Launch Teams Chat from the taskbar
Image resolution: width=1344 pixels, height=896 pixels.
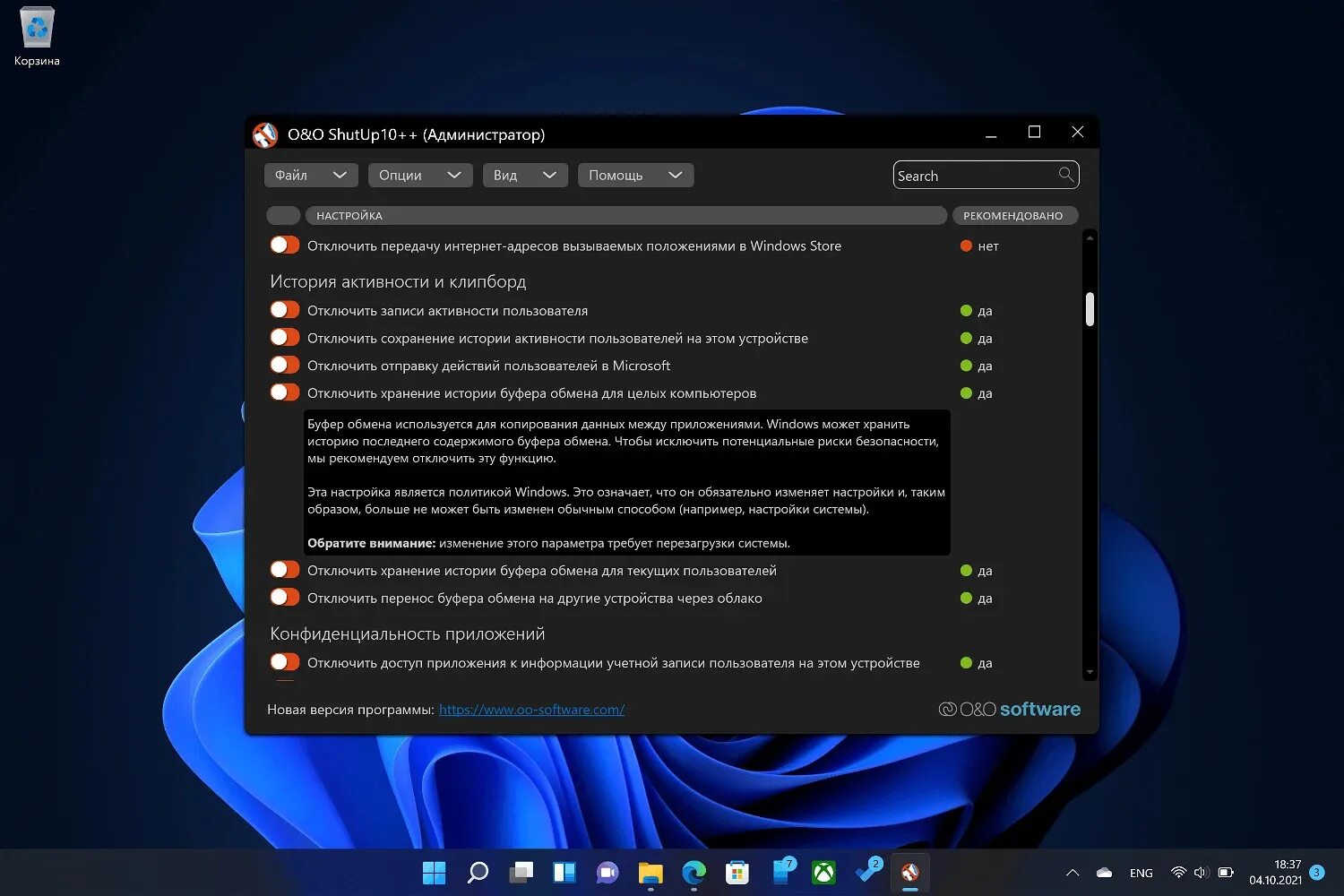click(x=607, y=872)
